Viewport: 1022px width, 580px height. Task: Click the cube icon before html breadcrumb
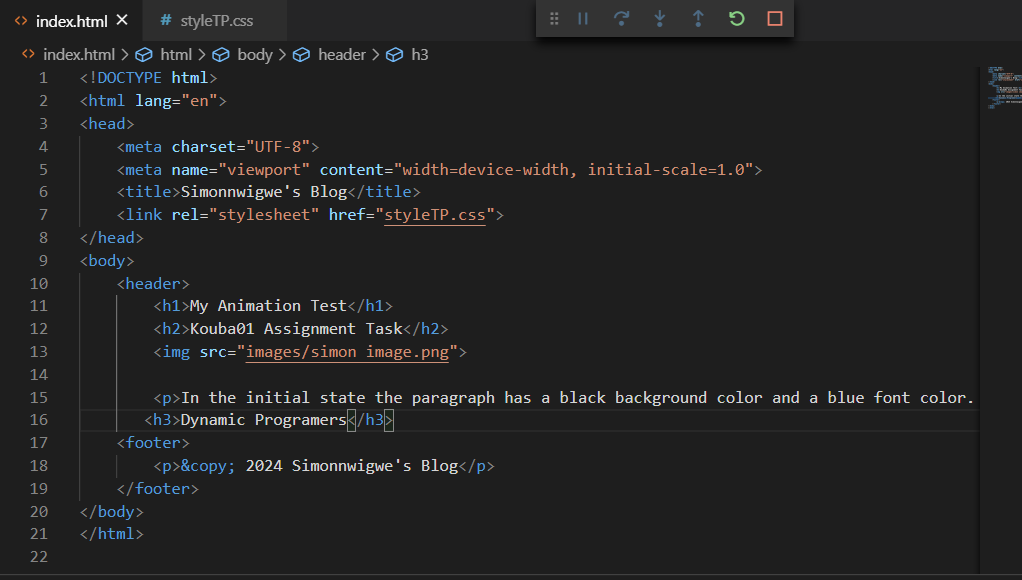pos(143,55)
